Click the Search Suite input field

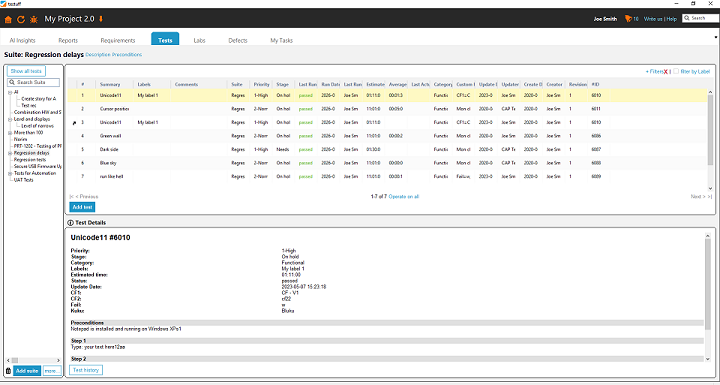tap(34, 83)
